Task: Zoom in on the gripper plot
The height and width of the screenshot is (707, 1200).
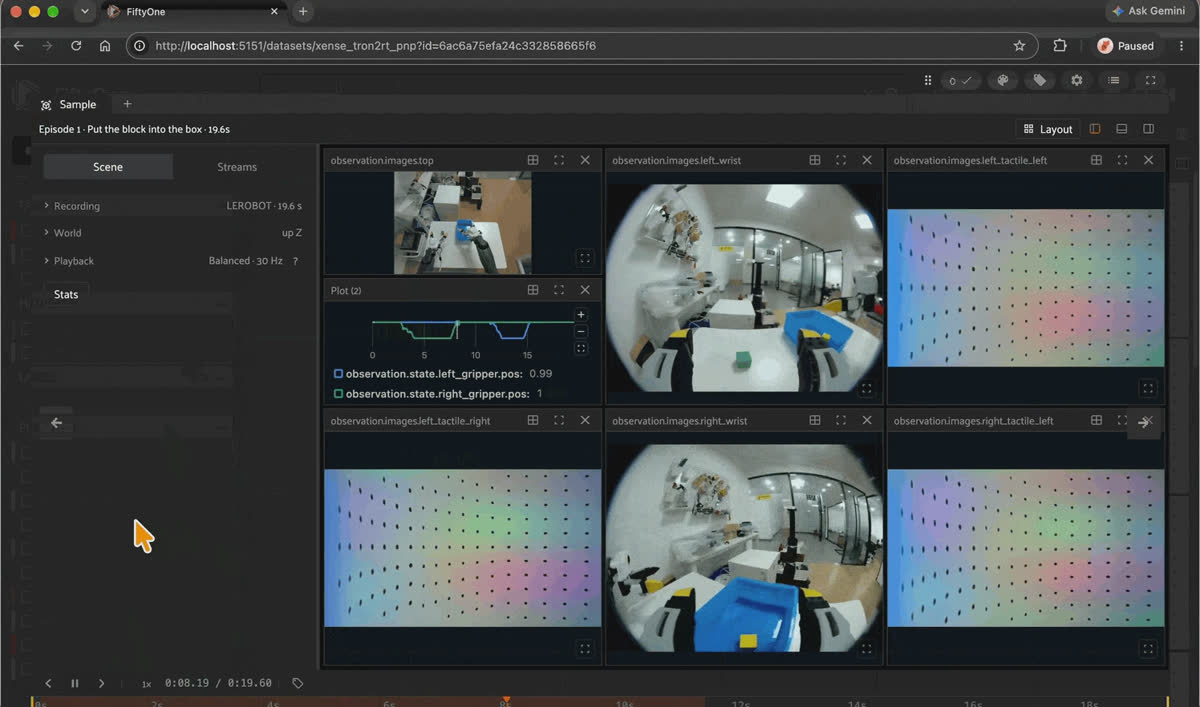Action: [x=581, y=315]
